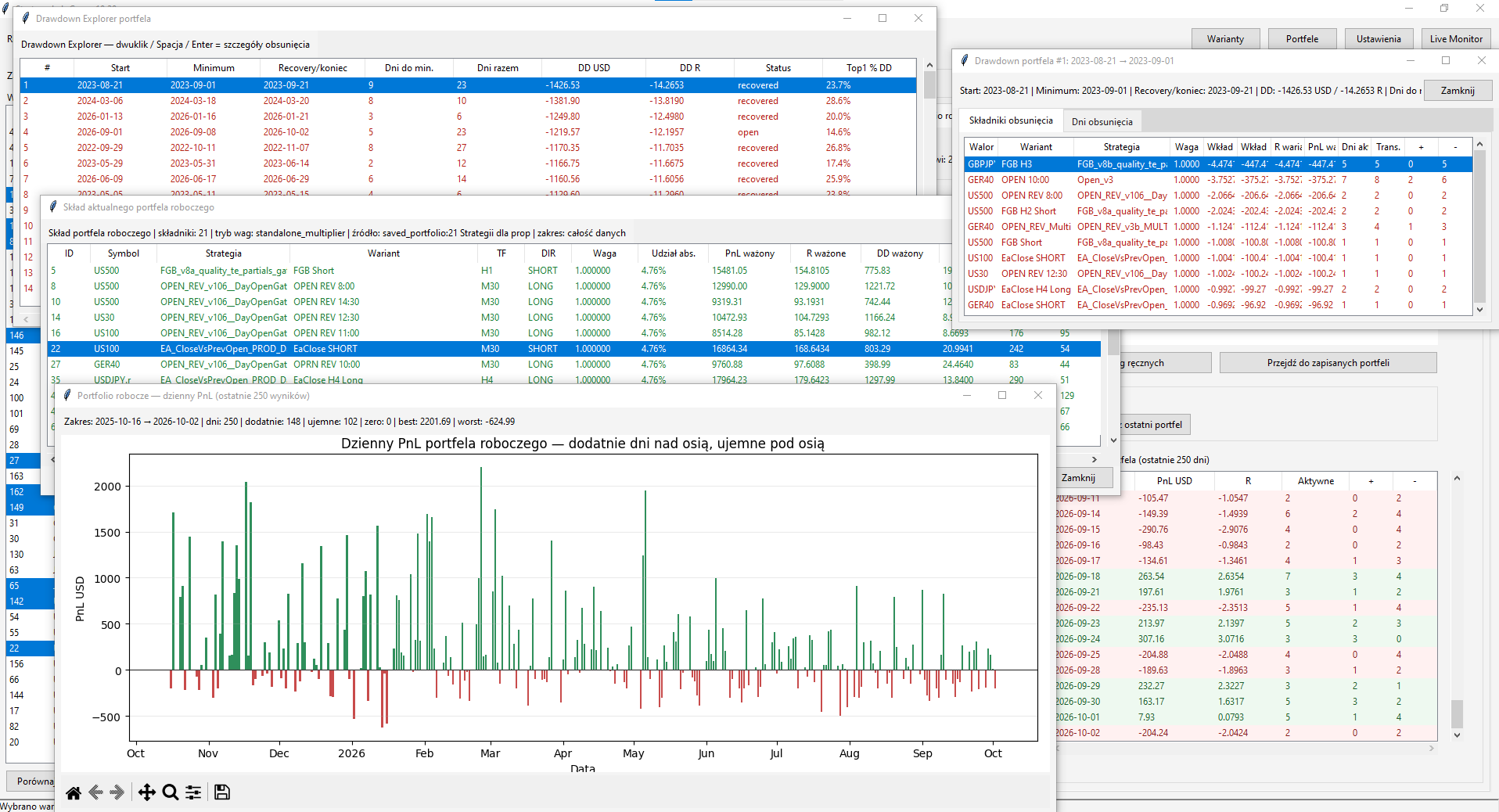This screenshot has width=1499, height=812.
Task: Click Przejdź do zapisanych portfeli button
Action: (1328, 363)
